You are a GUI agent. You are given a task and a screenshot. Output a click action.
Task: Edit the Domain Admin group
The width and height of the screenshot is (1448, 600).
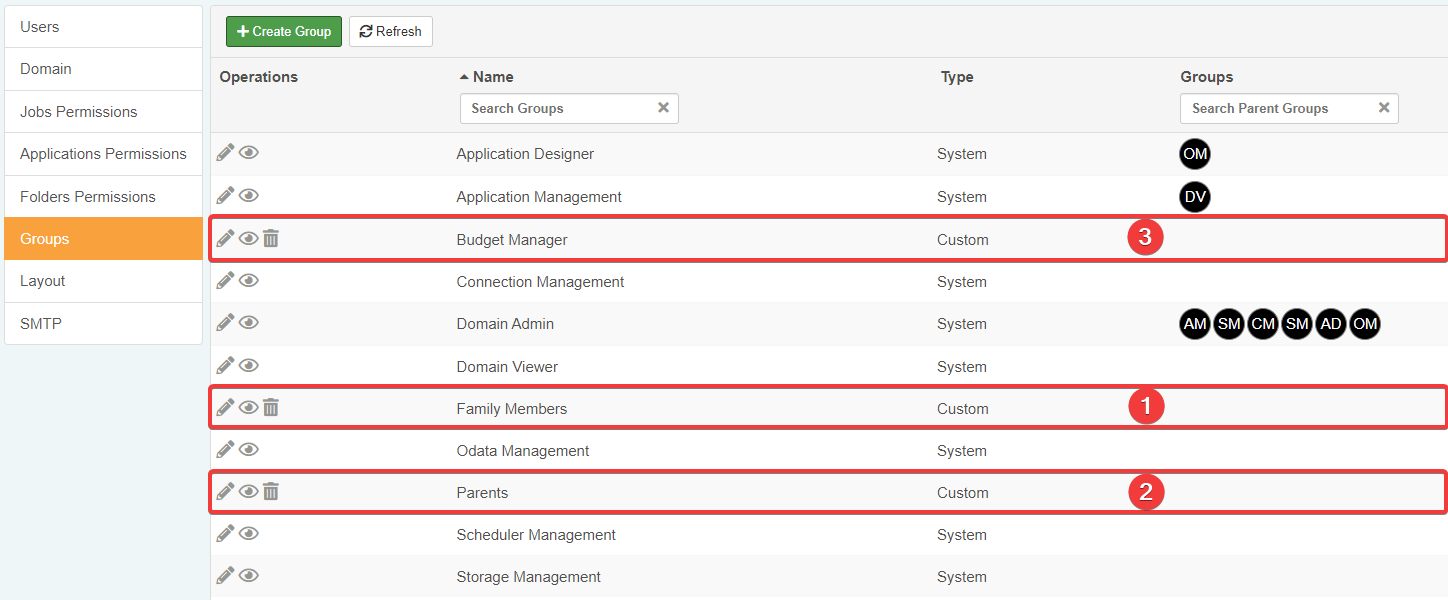226,322
